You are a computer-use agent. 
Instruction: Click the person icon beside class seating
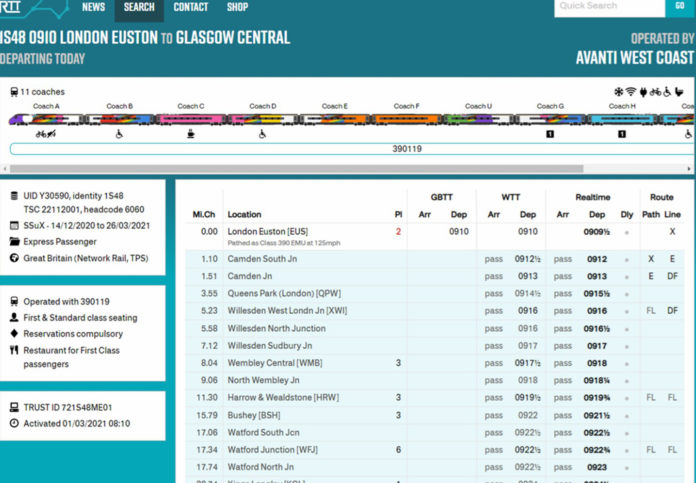(14, 317)
